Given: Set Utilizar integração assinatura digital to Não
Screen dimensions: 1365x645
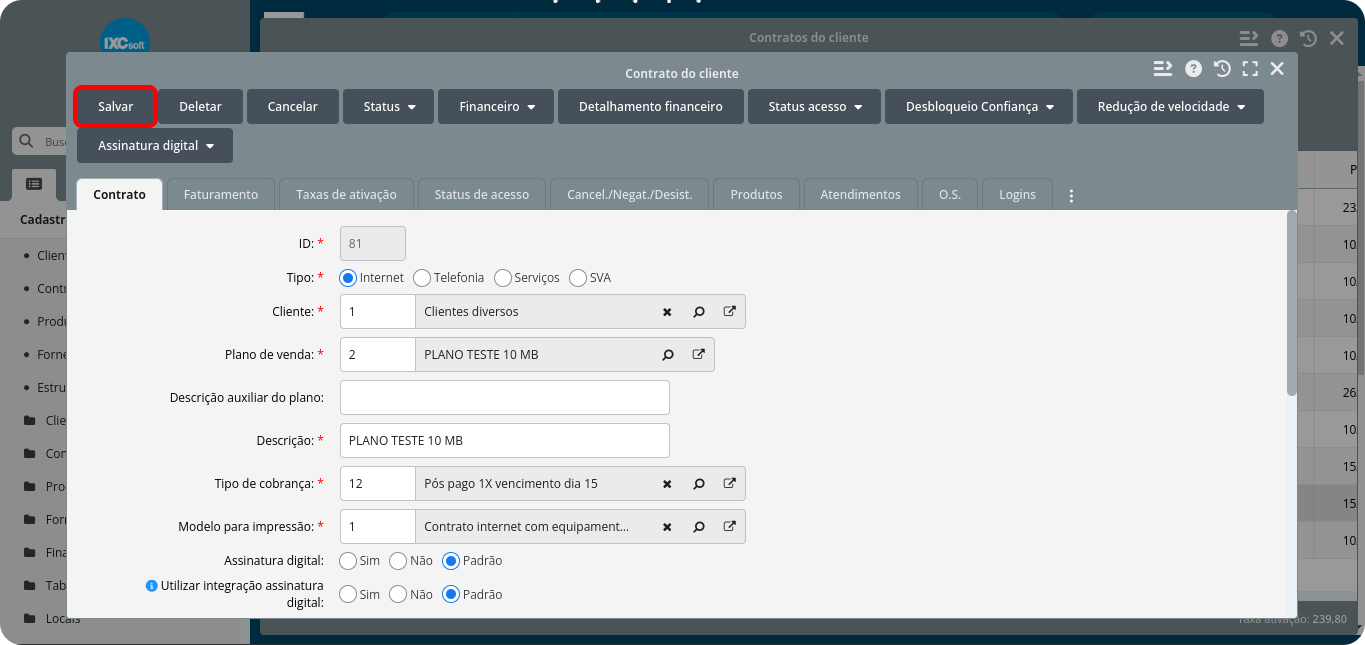Looking at the screenshot, I should 398,594.
